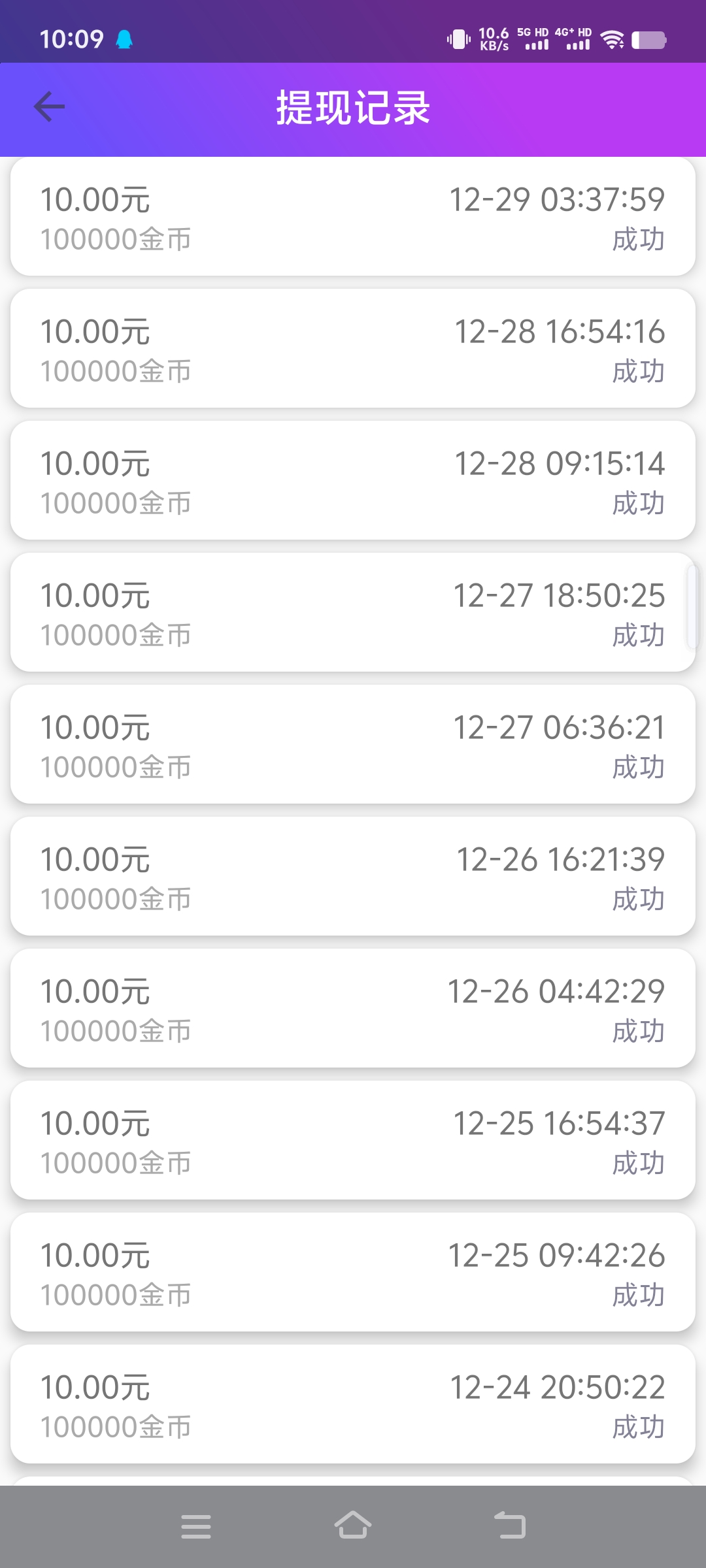Open the 12-26 16:21:39 withdrawal entry
Image resolution: width=706 pixels, height=1568 pixels.
click(353, 877)
